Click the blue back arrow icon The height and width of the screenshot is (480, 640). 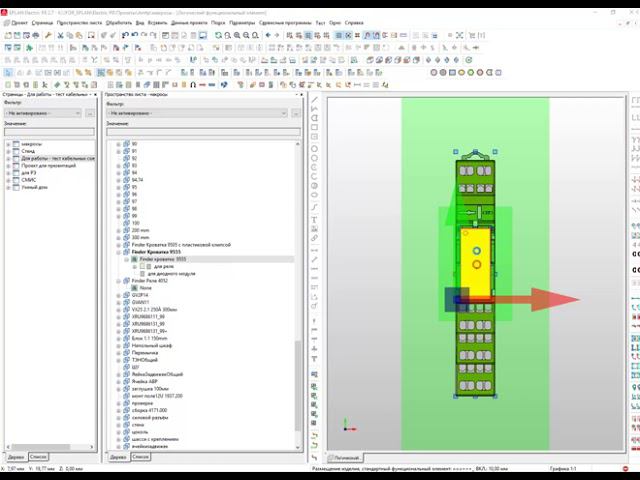pos(268,36)
